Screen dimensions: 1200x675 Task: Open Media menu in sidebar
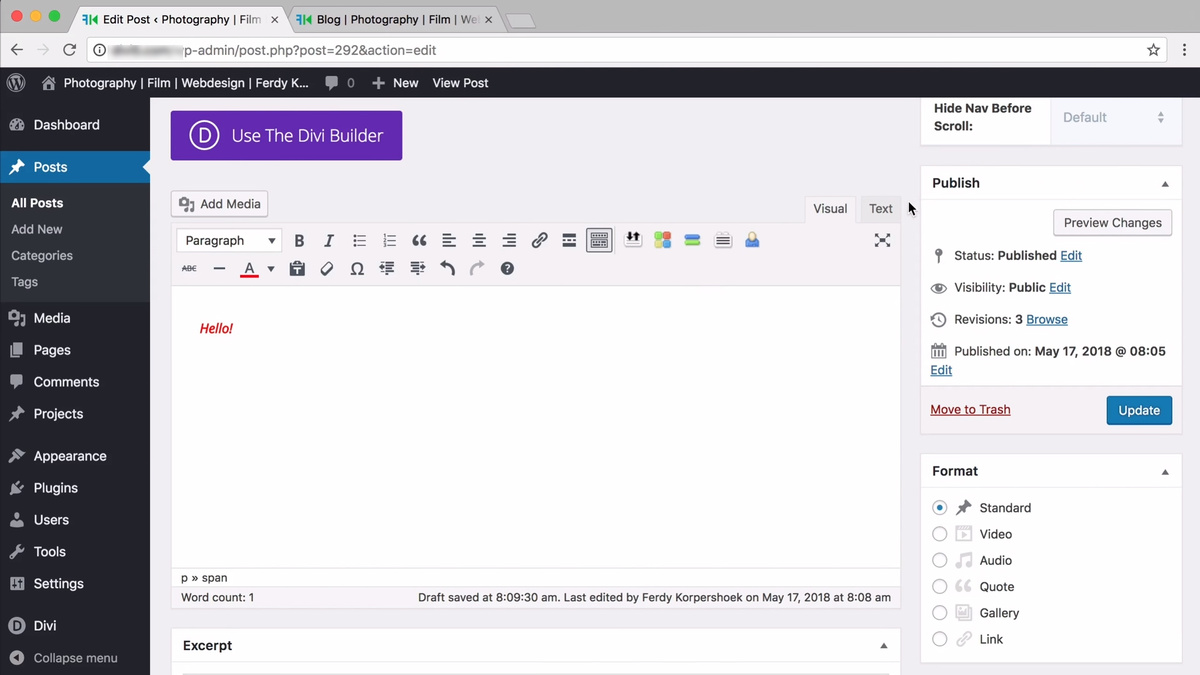pyautogui.click(x=75, y=318)
